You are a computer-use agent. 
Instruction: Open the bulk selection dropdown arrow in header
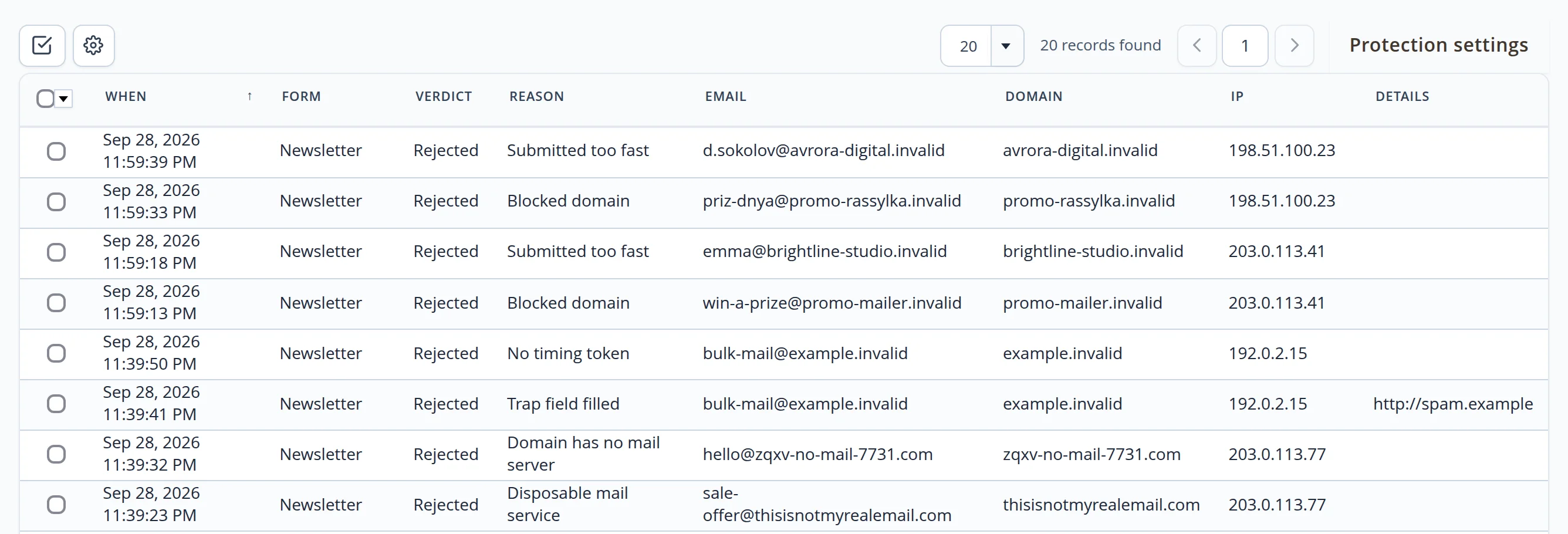(x=63, y=99)
